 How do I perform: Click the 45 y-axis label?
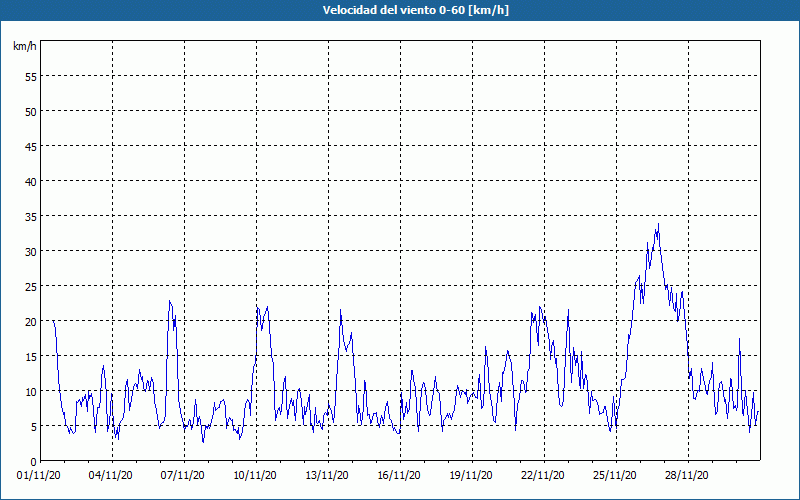click(x=31, y=146)
